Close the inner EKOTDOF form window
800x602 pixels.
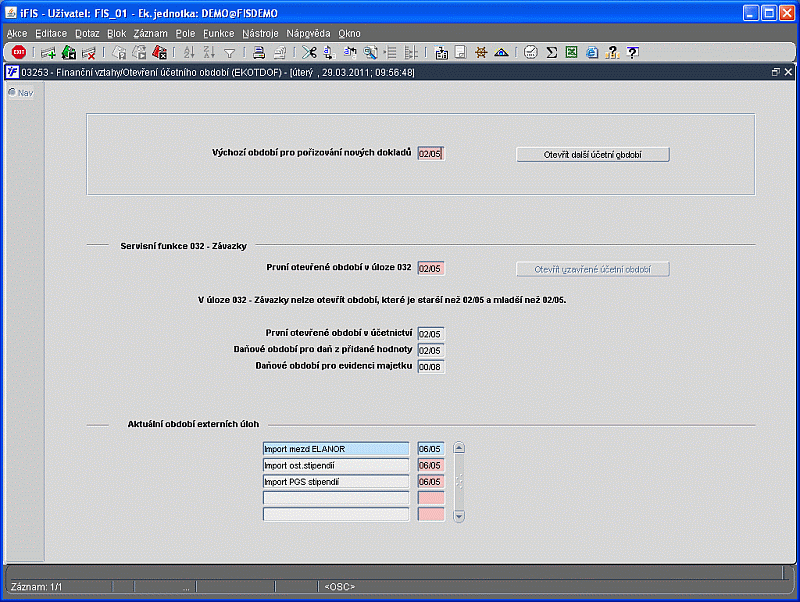pyautogui.click(x=788, y=72)
